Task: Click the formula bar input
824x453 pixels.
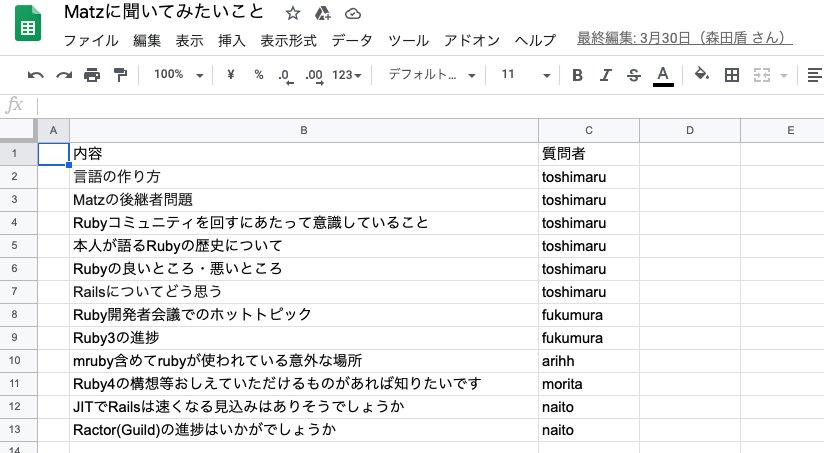Action: click(x=431, y=106)
